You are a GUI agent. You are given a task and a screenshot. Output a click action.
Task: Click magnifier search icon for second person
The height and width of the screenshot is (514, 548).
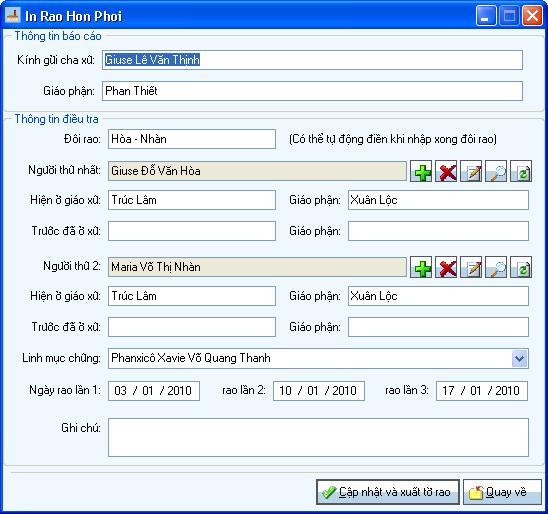(496, 267)
